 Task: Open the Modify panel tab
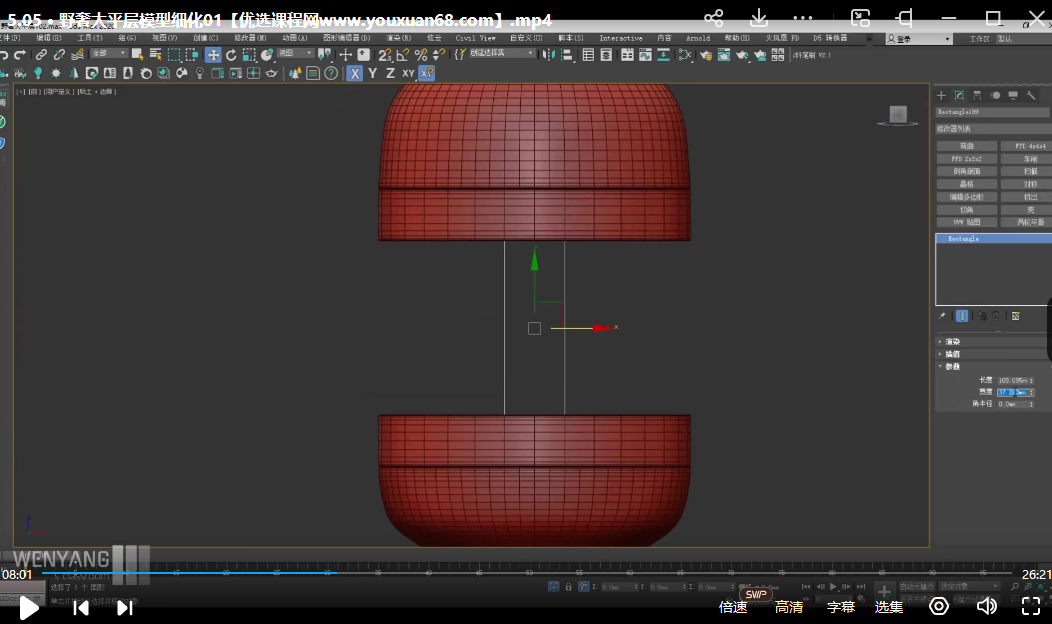click(959, 95)
